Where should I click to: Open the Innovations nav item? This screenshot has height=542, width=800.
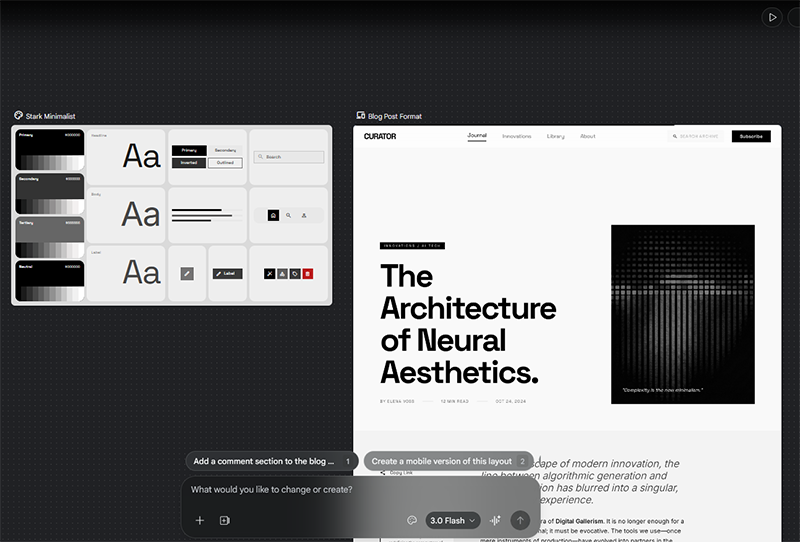tap(517, 136)
